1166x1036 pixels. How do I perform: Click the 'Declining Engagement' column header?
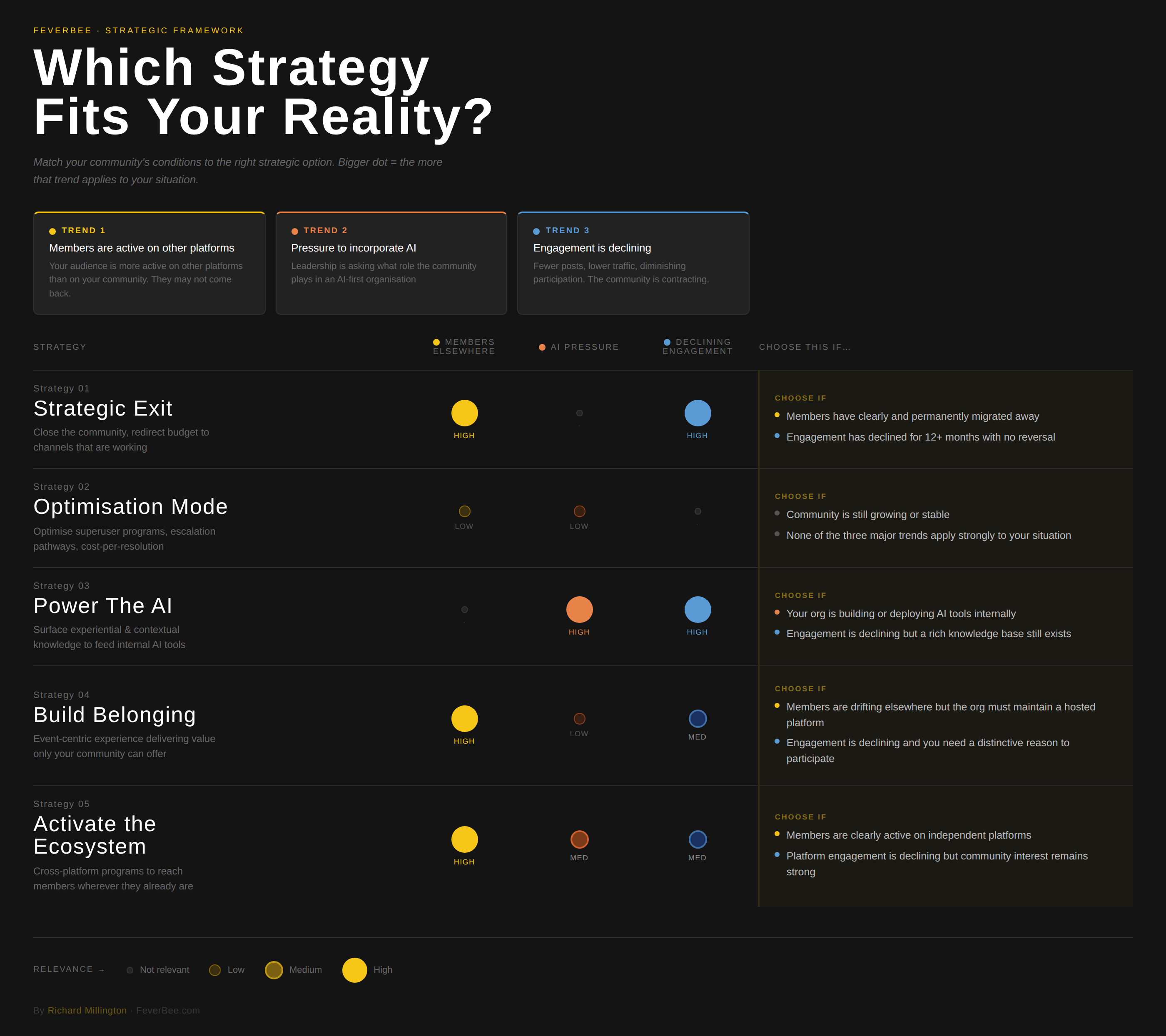[x=697, y=346]
